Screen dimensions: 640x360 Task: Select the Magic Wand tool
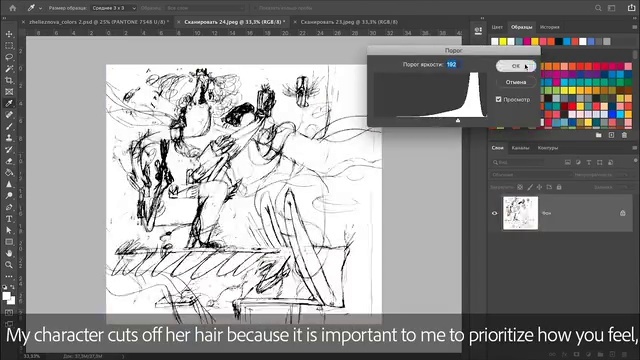[x=9, y=69]
